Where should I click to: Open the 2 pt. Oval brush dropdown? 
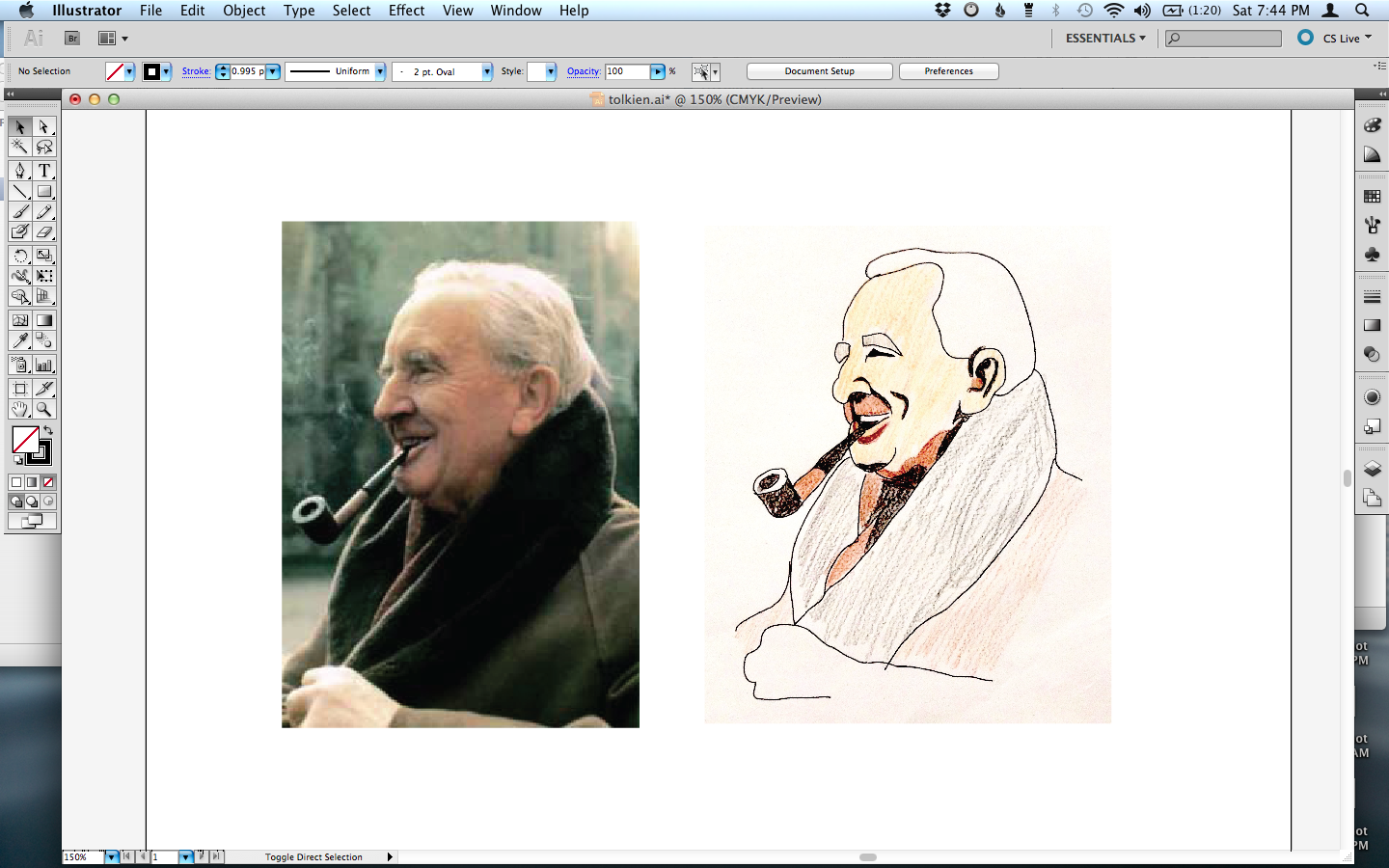486,70
